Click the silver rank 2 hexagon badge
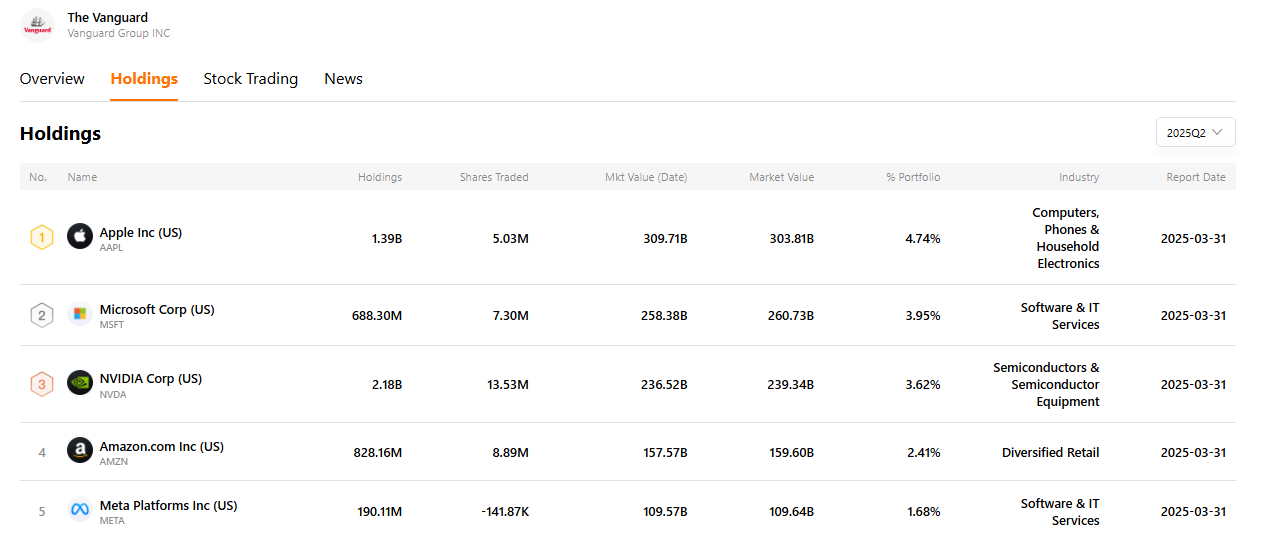 pyautogui.click(x=41, y=316)
